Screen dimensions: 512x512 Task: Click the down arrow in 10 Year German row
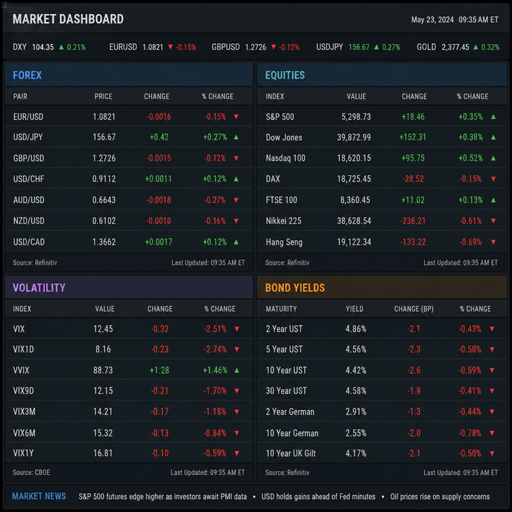coord(492,433)
